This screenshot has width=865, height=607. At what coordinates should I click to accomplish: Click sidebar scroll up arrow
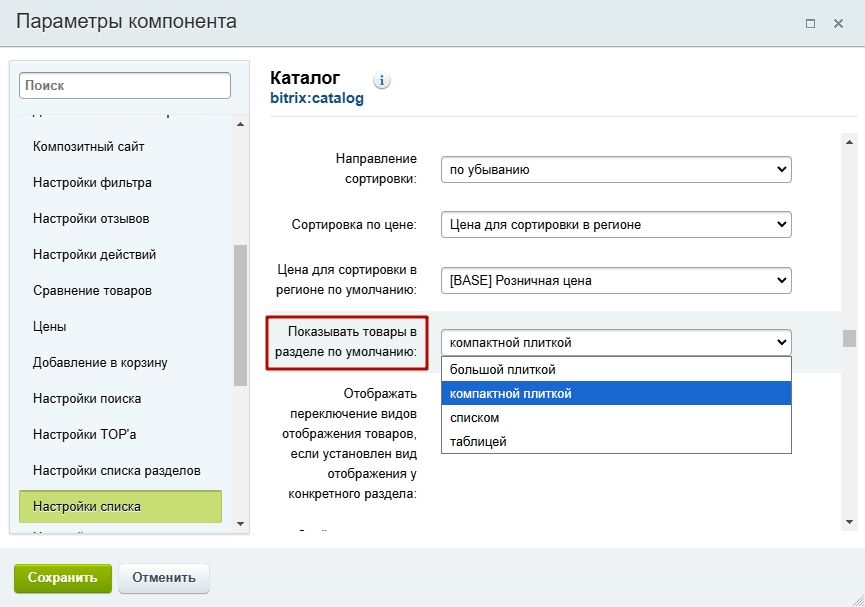pos(241,124)
